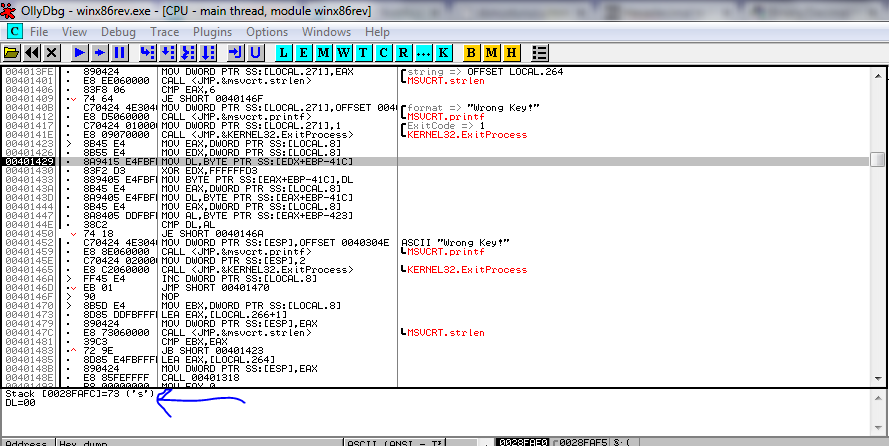Click the first MSVCRT.strlen comment
Viewport: 889px width, 446px height.
pyautogui.click(x=446, y=81)
